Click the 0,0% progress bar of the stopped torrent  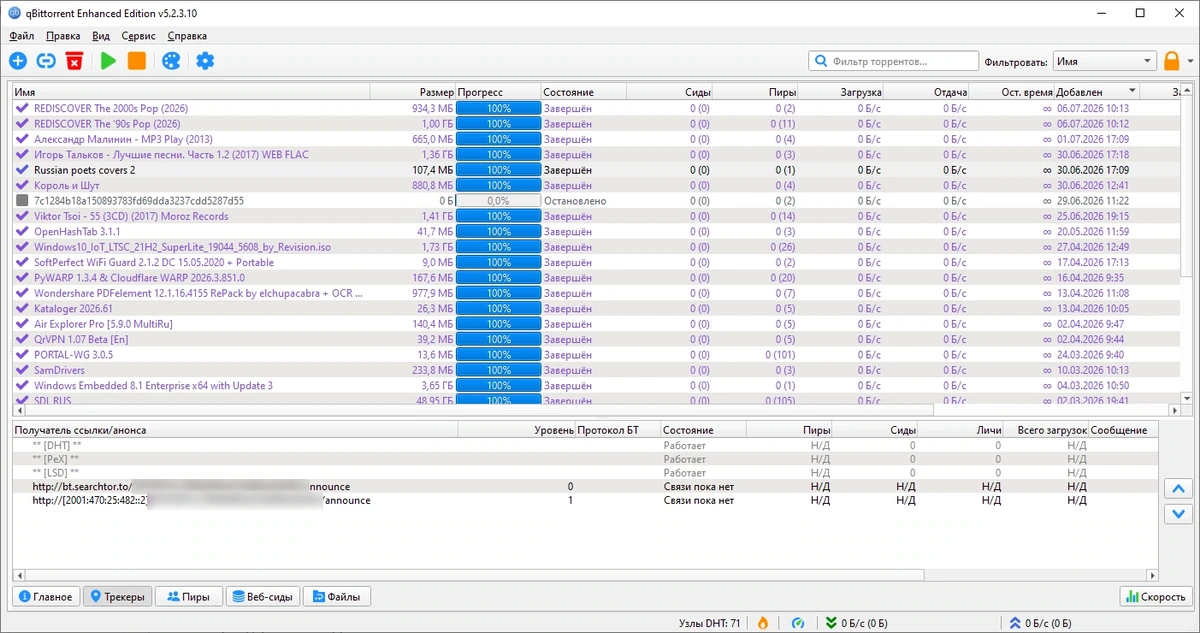tap(499, 201)
